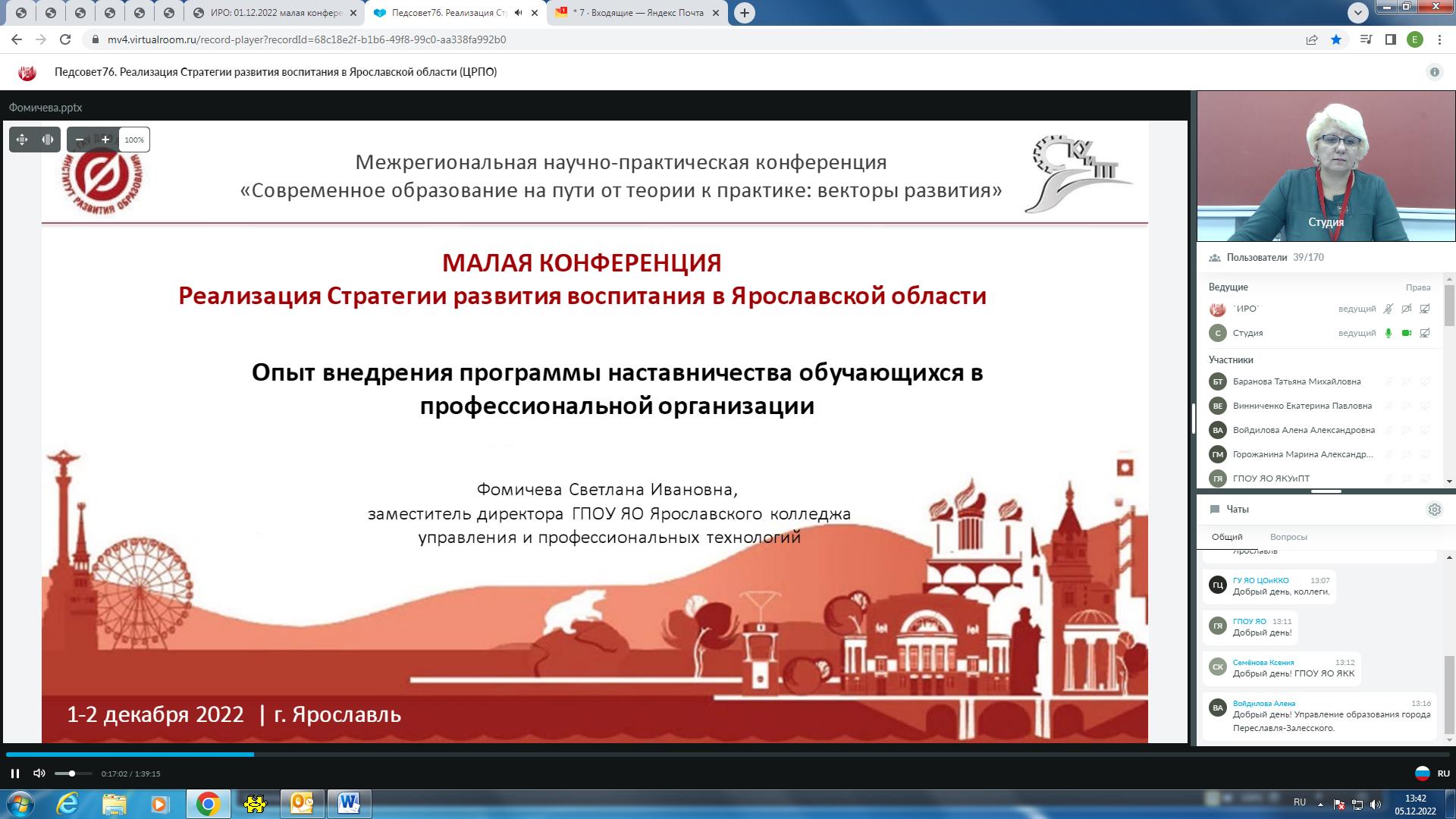Switch to ИРО: 01.12.2022 малая конференция tab

tap(275, 13)
